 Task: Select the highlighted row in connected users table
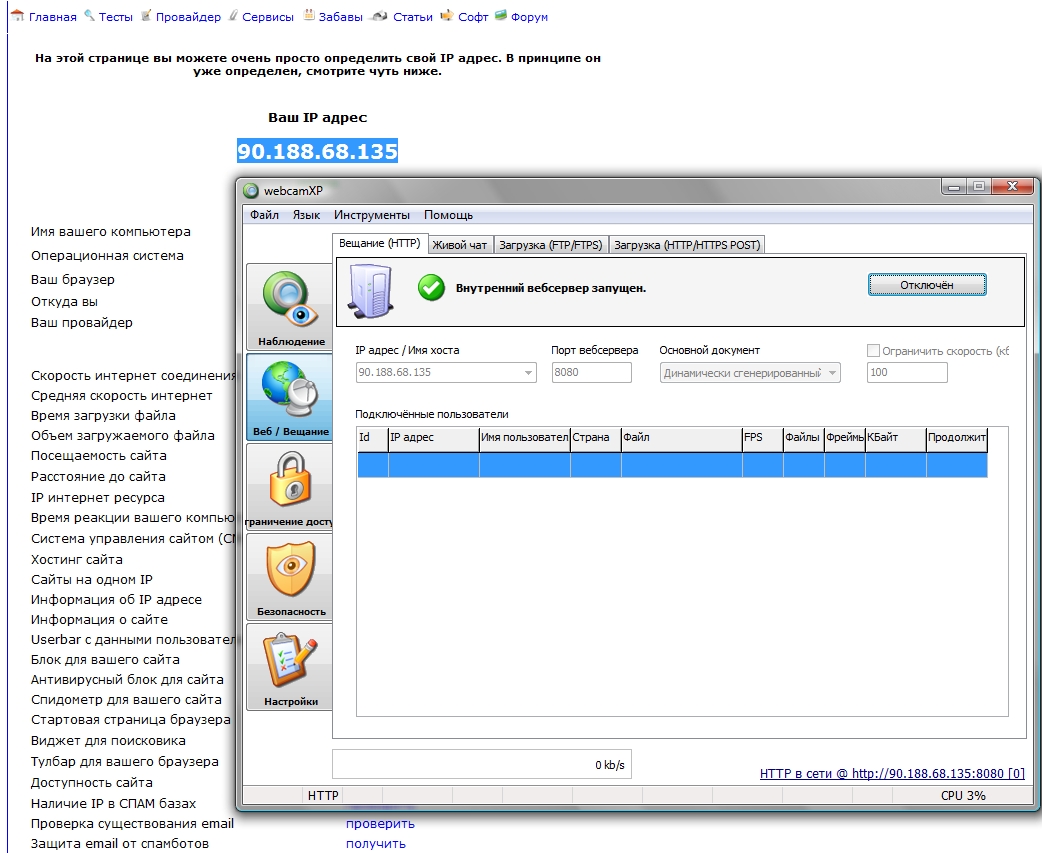coord(672,465)
